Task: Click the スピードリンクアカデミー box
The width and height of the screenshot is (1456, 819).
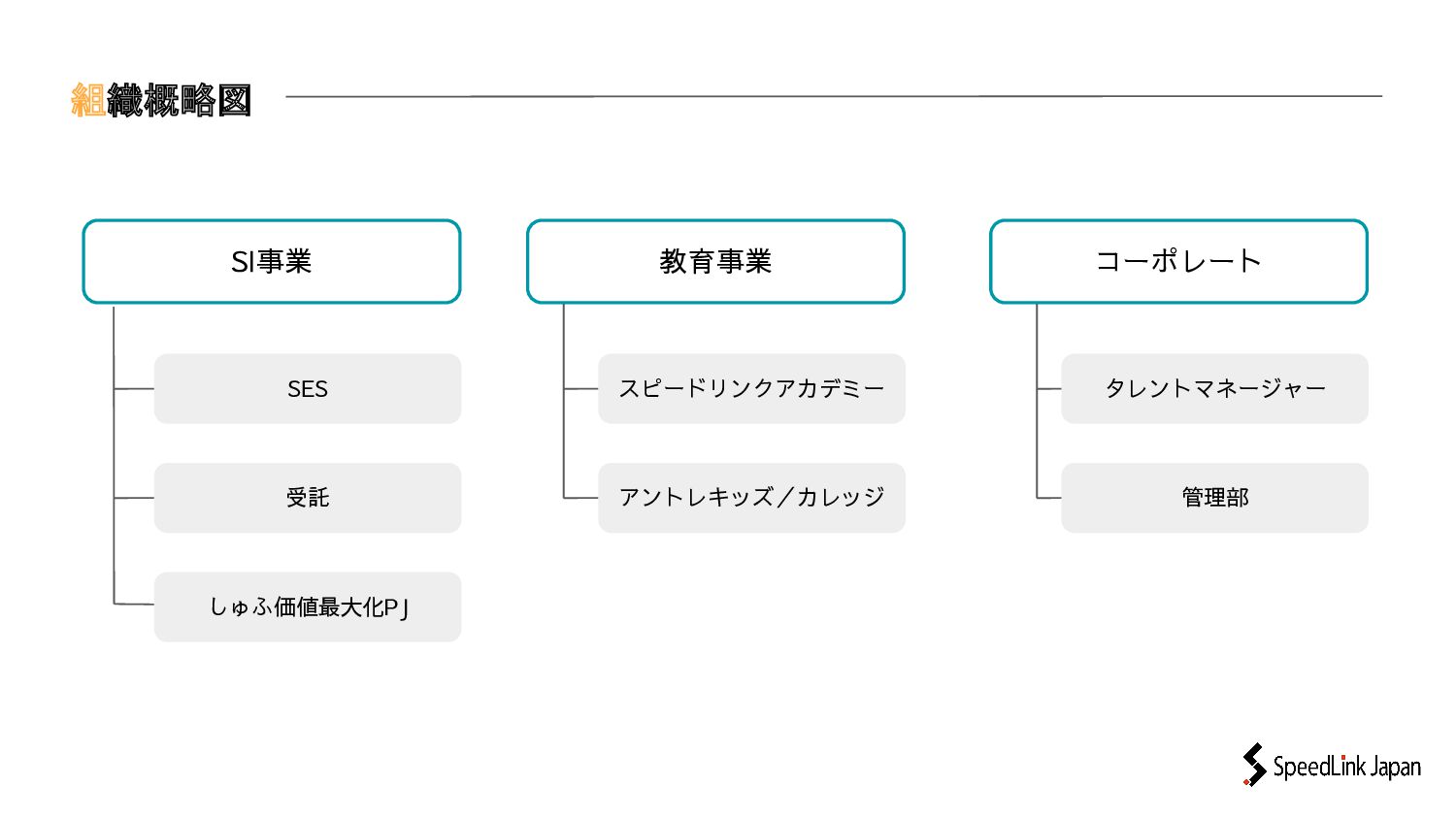Action: tap(751, 389)
